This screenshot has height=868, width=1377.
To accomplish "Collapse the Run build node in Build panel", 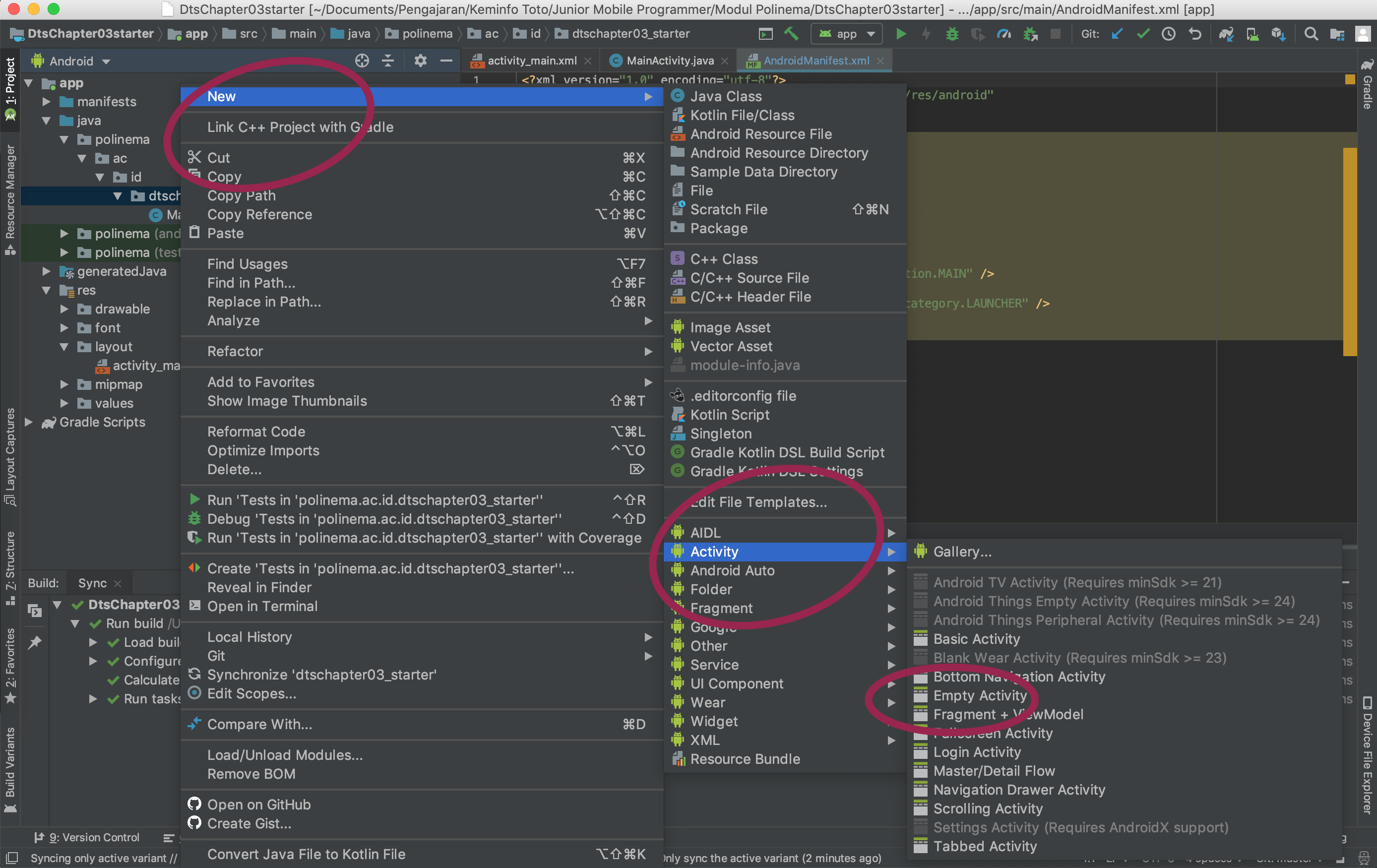I will [75, 623].
